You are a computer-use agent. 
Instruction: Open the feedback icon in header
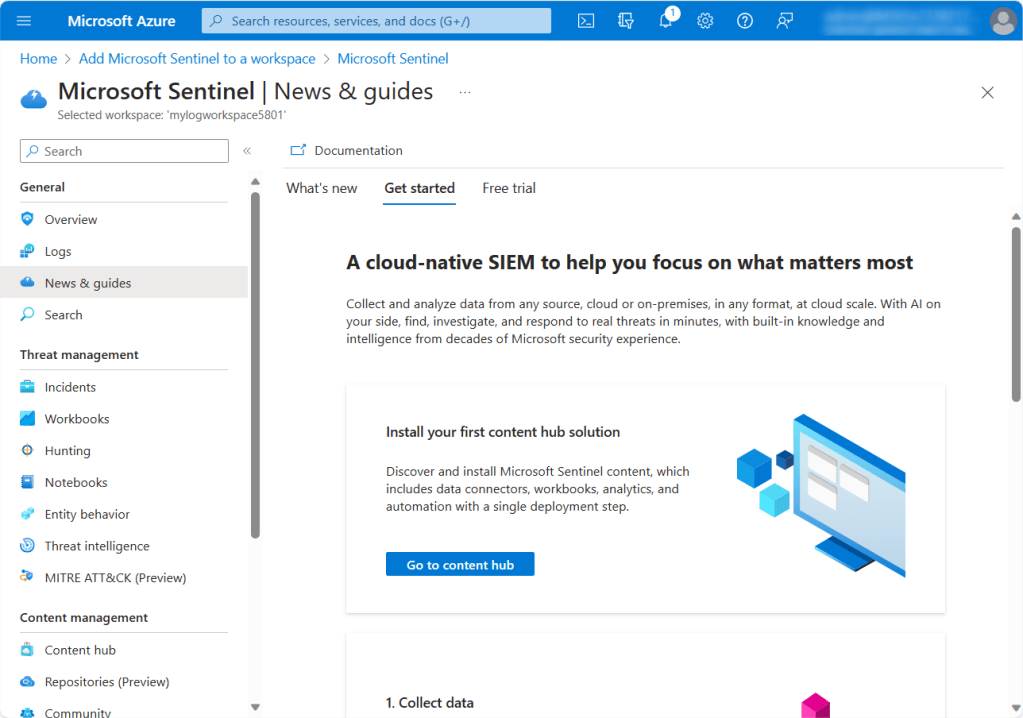pyautogui.click(x=785, y=21)
